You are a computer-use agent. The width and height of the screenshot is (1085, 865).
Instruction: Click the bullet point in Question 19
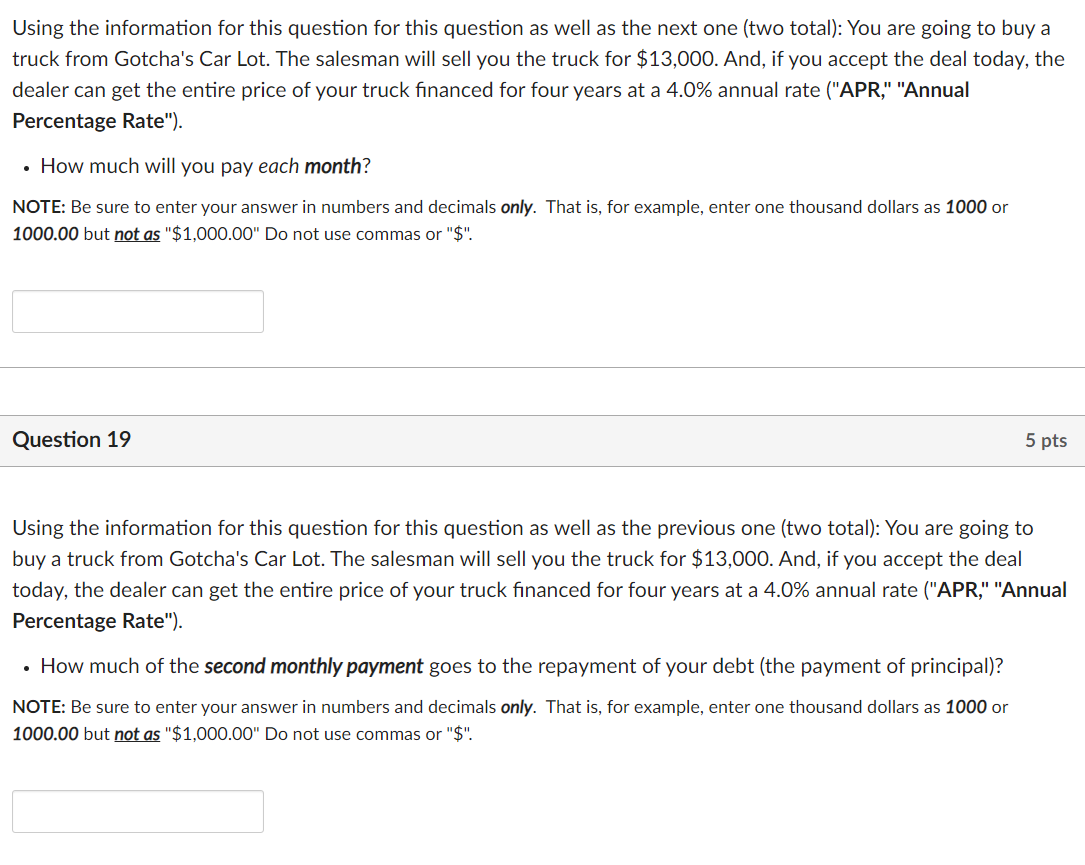[x=24, y=669]
